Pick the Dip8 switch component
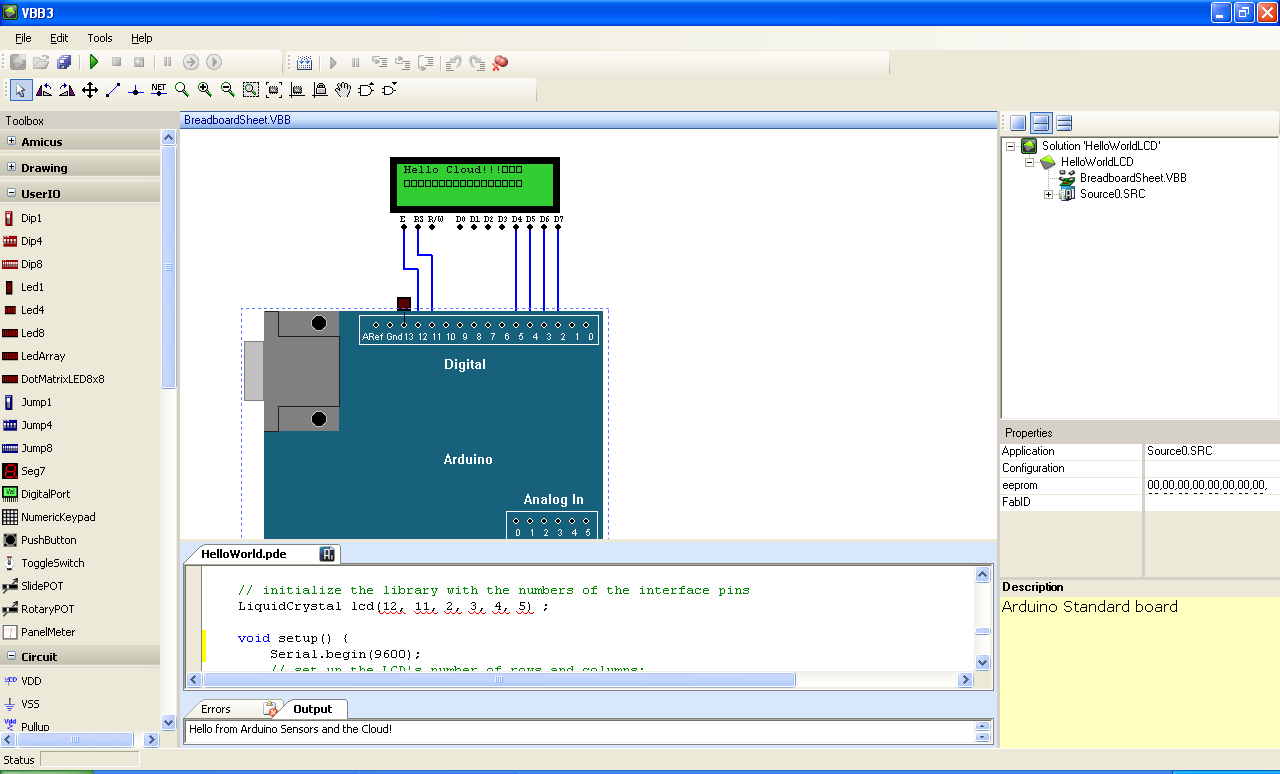The width and height of the screenshot is (1280, 774). (x=31, y=264)
